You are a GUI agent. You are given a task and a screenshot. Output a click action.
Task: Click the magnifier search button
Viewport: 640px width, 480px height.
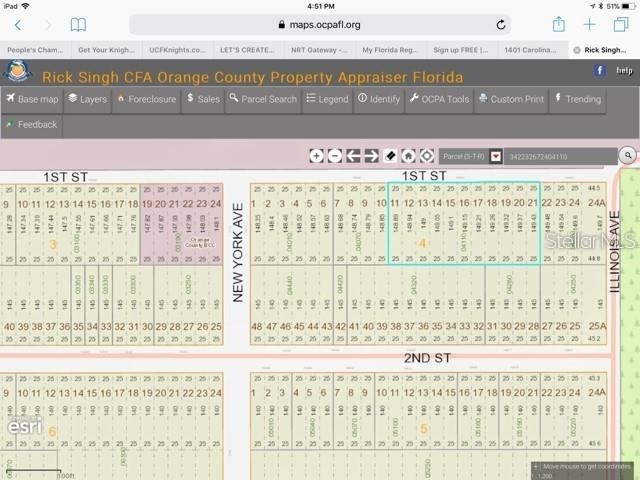click(627, 156)
